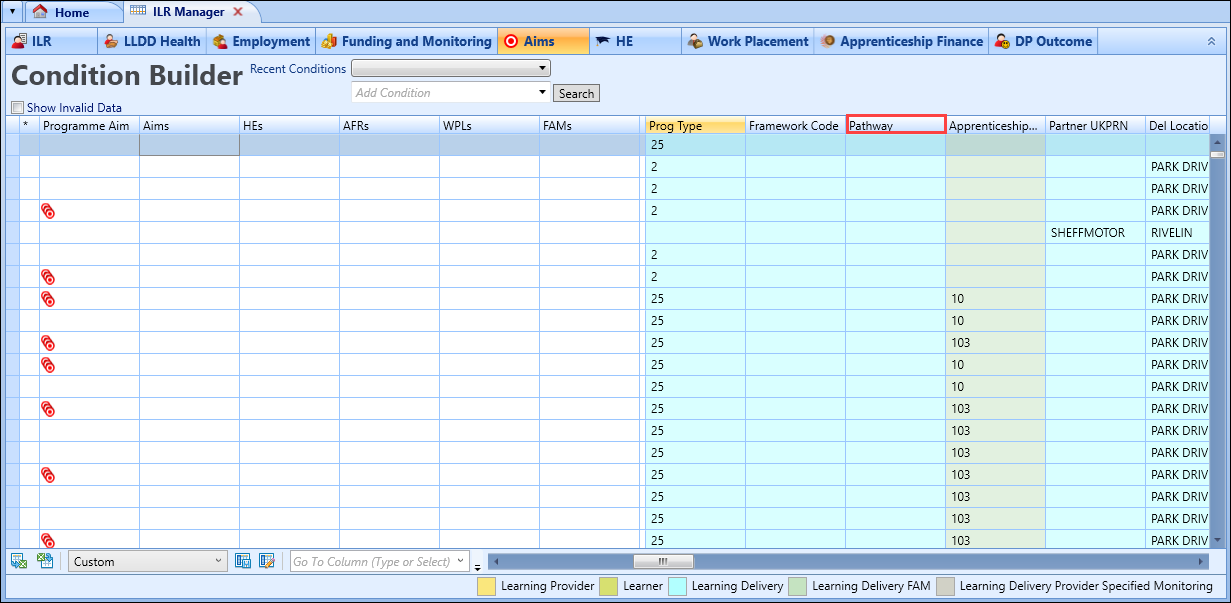The width and height of the screenshot is (1231, 603).
Task: Open the Recent Conditions dropdown
Action: (x=451, y=69)
